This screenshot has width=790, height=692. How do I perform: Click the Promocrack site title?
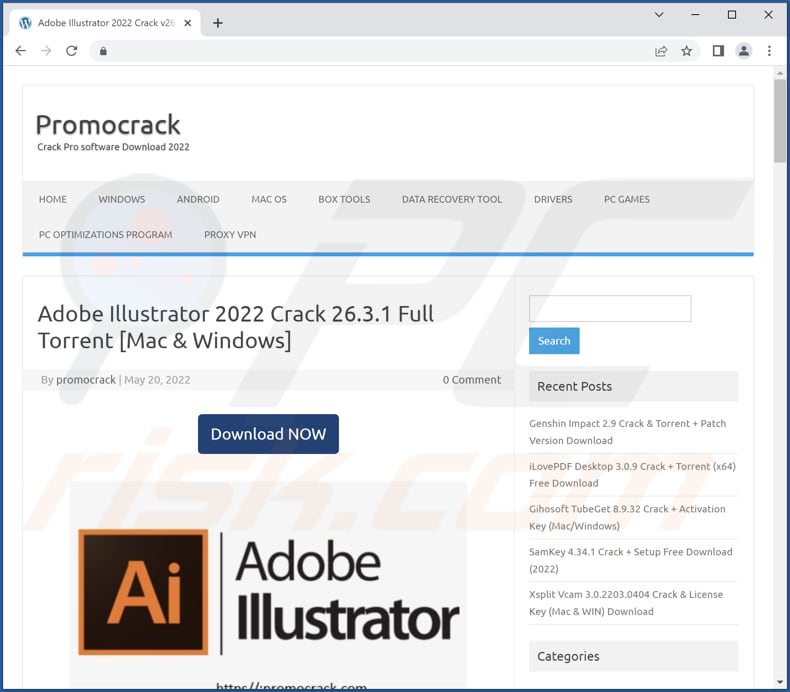pos(108,124)
